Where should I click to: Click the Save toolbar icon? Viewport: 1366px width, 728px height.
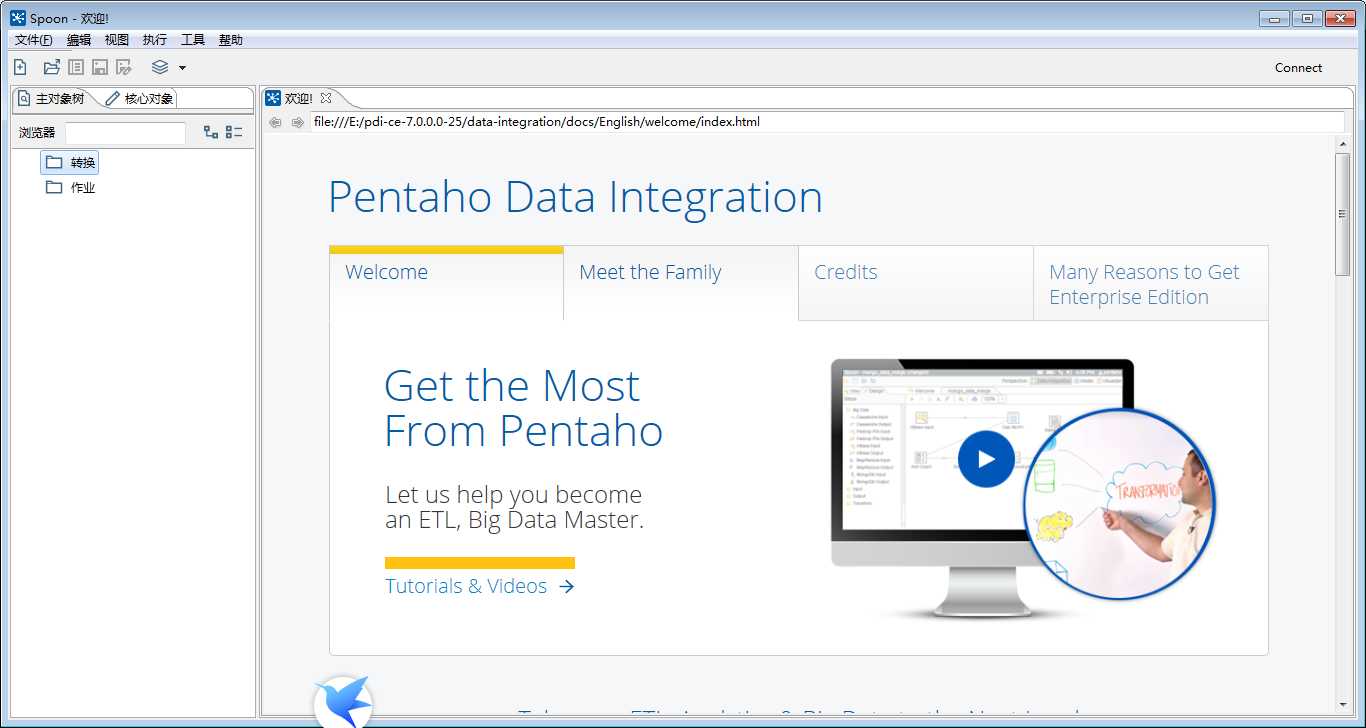click(100, 67)
